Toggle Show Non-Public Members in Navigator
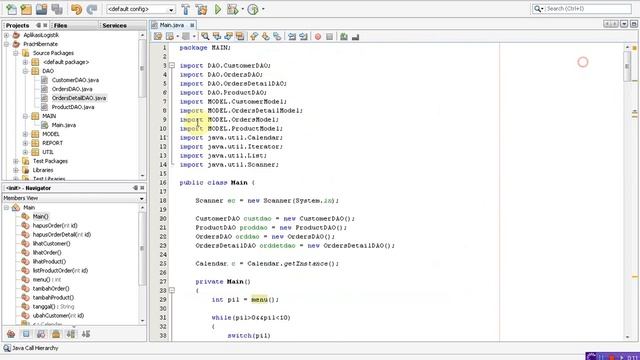640x360 pixels. point(56,334)
